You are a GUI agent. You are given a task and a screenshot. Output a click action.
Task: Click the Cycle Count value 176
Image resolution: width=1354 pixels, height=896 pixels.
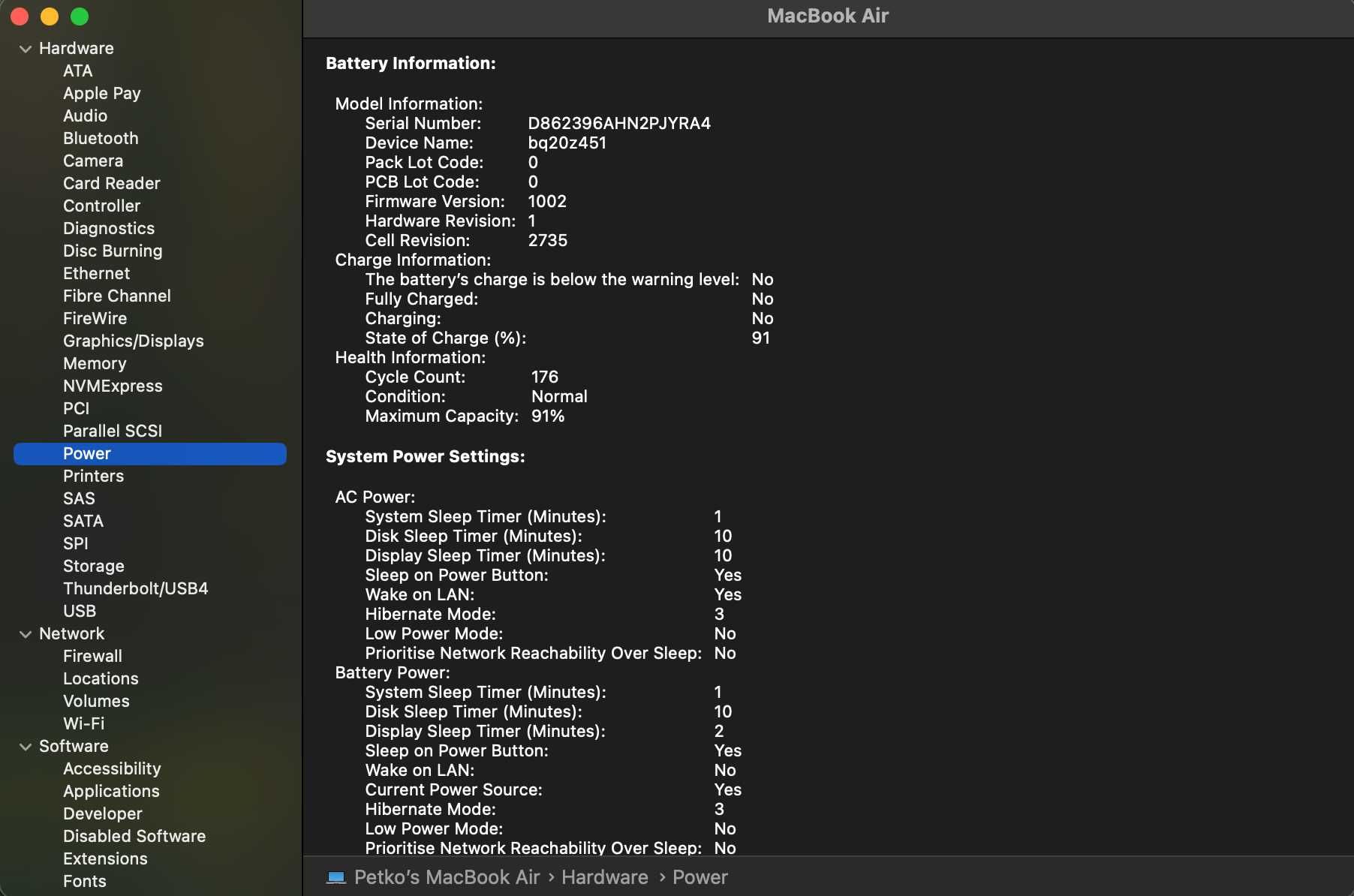(x=545, y=377)
